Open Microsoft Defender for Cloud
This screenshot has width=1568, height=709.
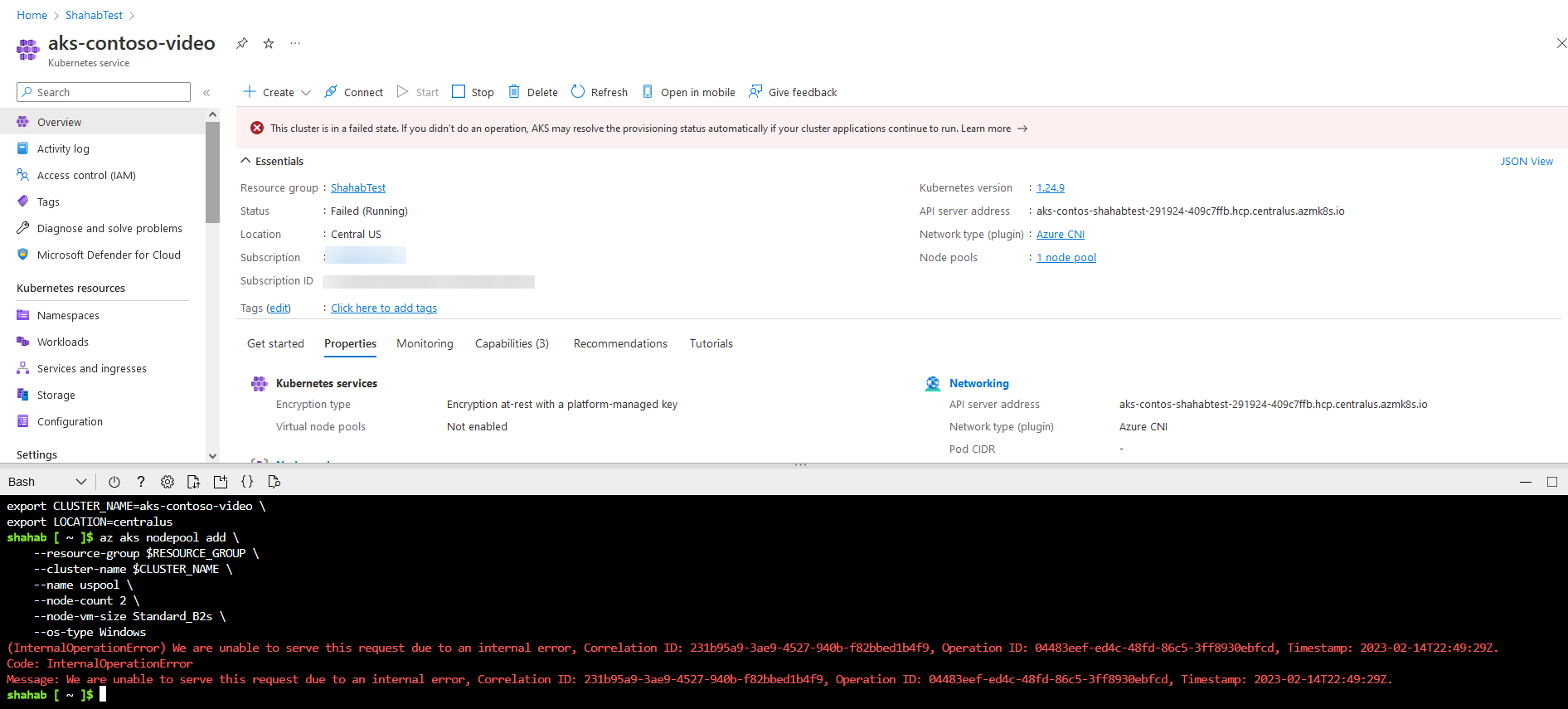103,255
